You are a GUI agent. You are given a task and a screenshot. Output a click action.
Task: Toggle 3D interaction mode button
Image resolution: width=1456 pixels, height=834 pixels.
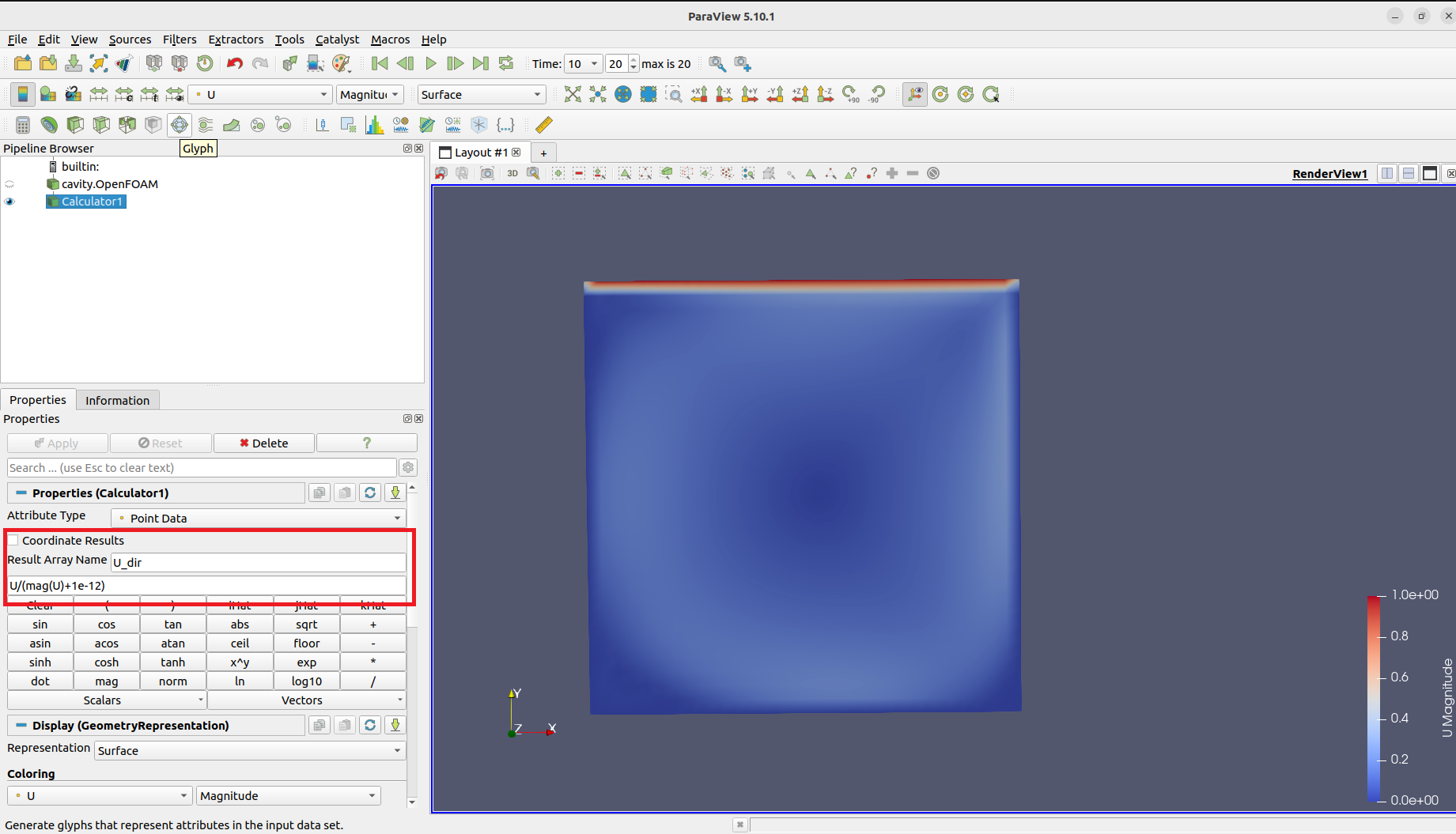pyautogui.click(x=512, y=174)
